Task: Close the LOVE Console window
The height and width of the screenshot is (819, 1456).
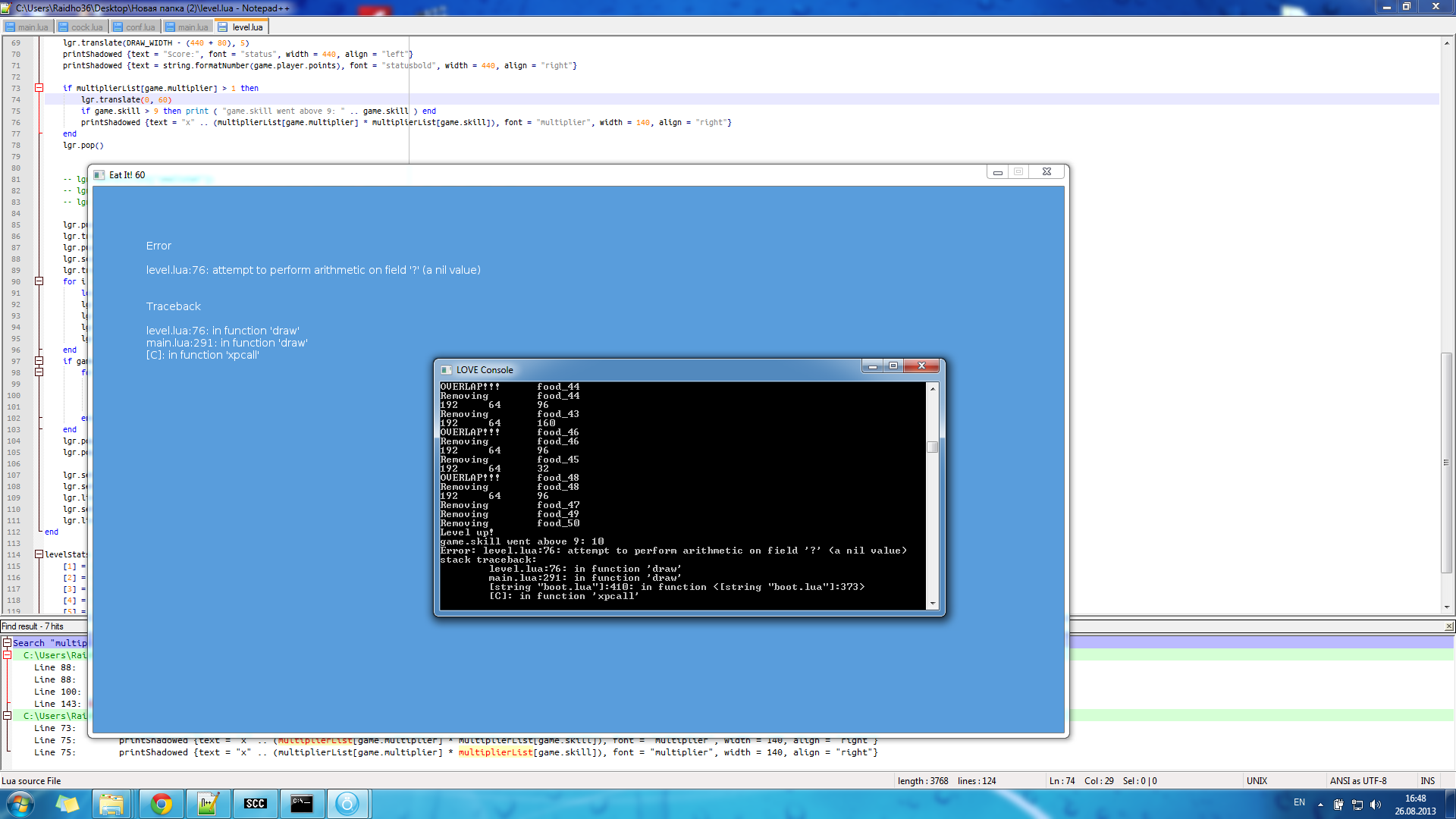Action: click(x=921, y=366)
